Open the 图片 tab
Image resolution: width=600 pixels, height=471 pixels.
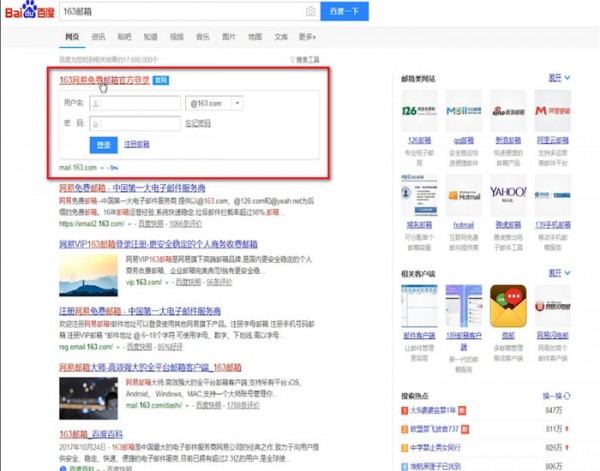(x=229, y=37)
